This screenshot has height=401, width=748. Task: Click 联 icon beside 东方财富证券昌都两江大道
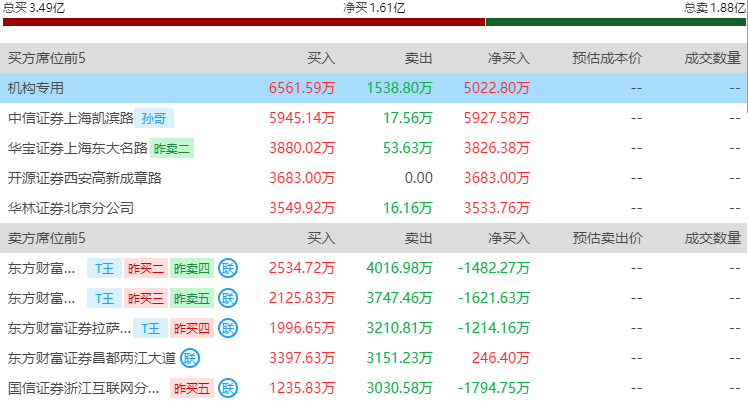(190, 359)
